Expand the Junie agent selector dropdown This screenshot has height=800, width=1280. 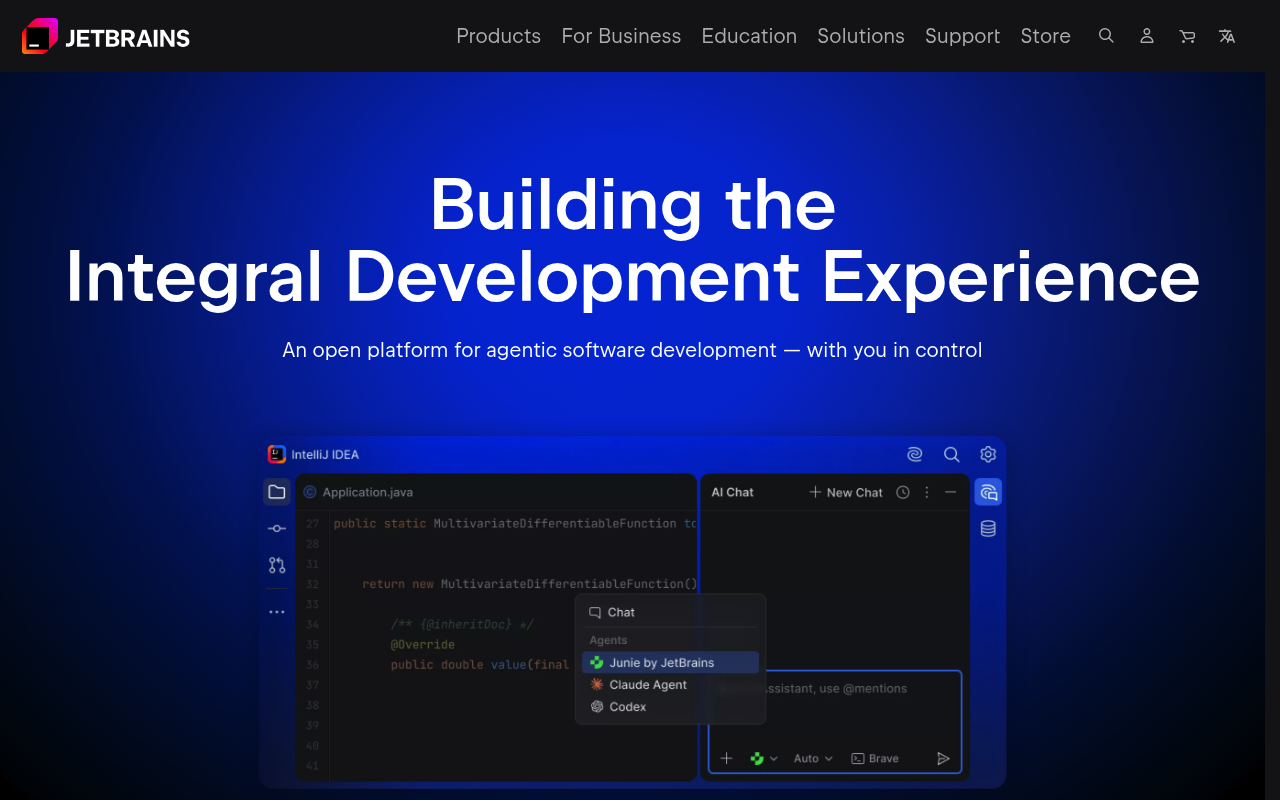[764, 758]
